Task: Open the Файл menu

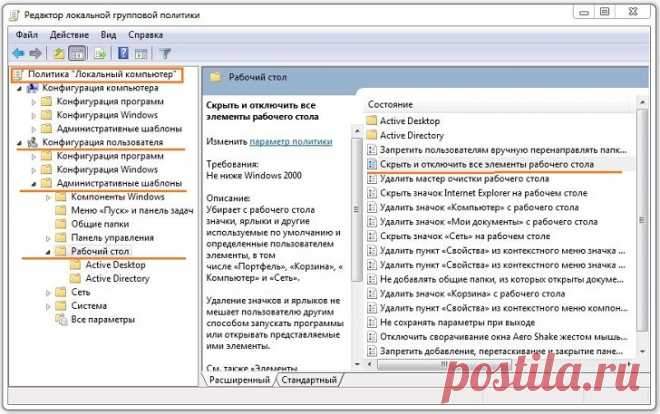Action: click(27, 34)
